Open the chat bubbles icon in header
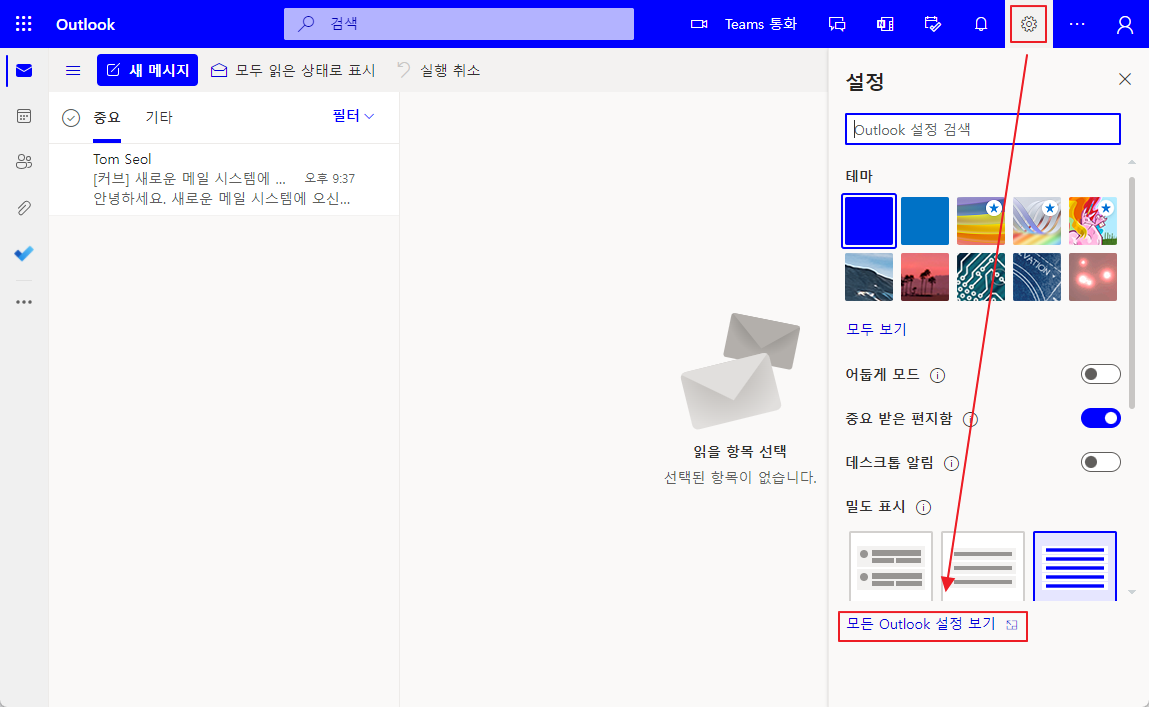1149x707 pixels. coord(837,24)
